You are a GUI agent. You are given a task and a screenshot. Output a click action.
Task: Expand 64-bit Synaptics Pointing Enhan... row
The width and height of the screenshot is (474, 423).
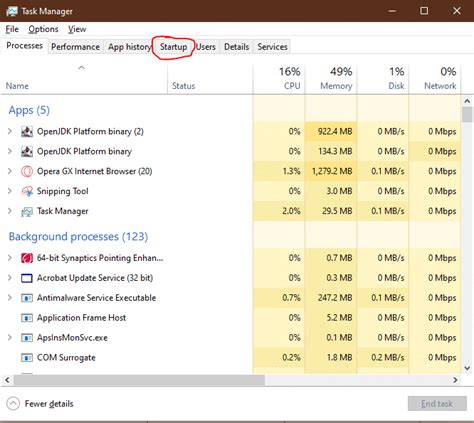pyautogui.click(x=10, y=258)
